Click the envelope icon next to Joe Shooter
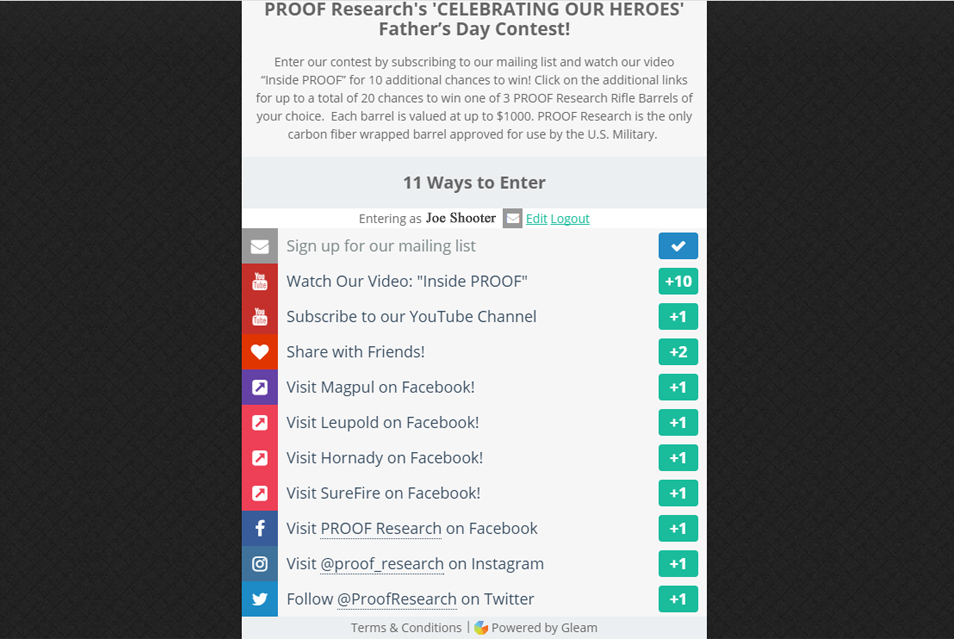Viewport: 954px width, 639px height. point(512,218)
